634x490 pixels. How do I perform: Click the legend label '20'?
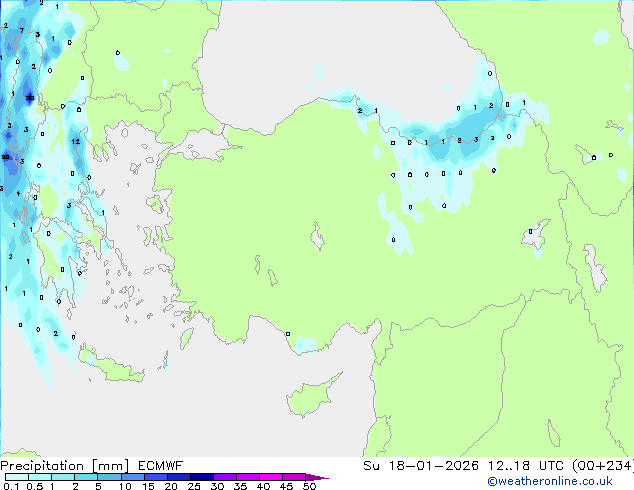pos(171,486)
